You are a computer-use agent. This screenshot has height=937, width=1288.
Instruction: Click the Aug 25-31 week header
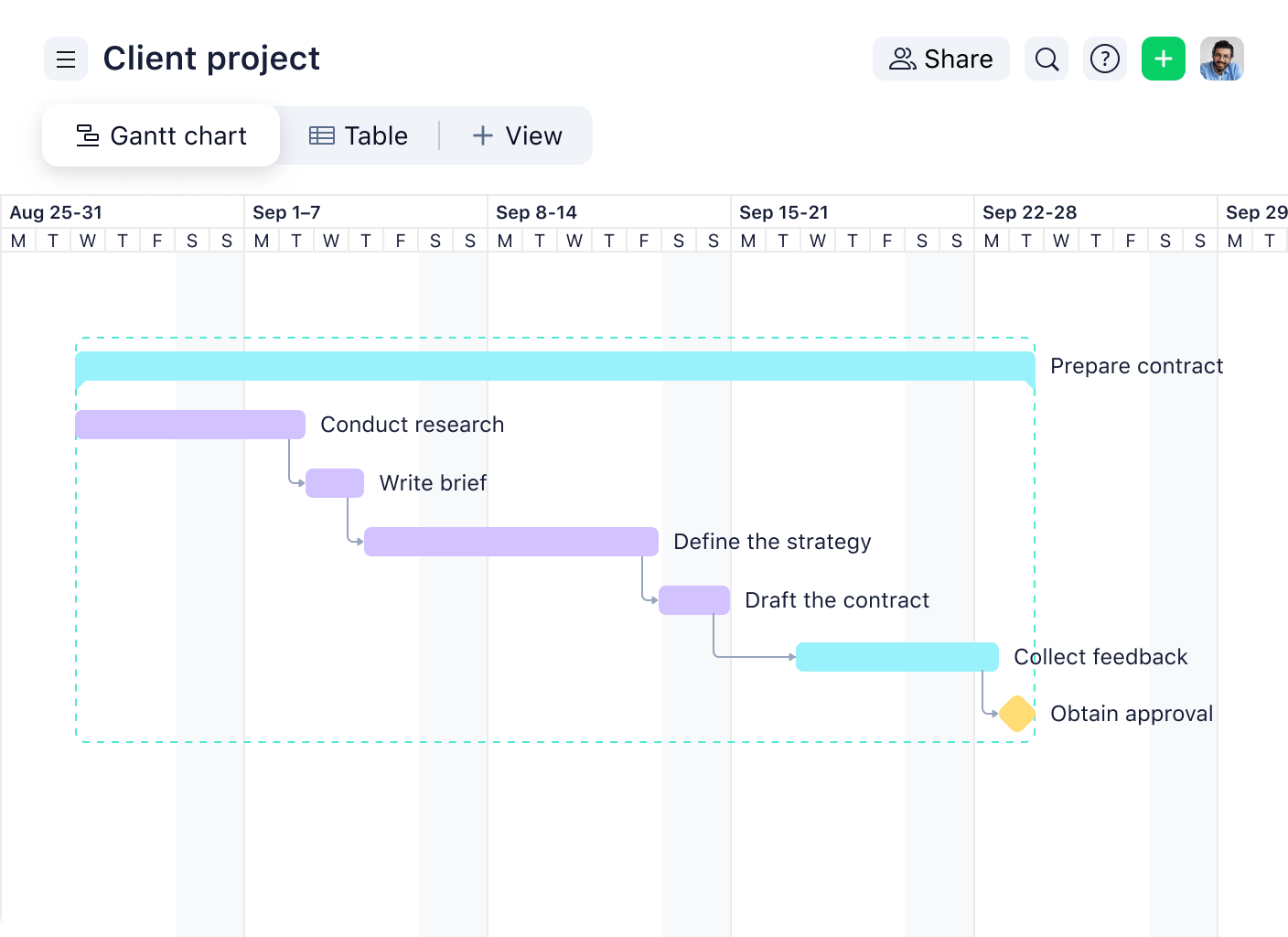[x=56, y=211]
